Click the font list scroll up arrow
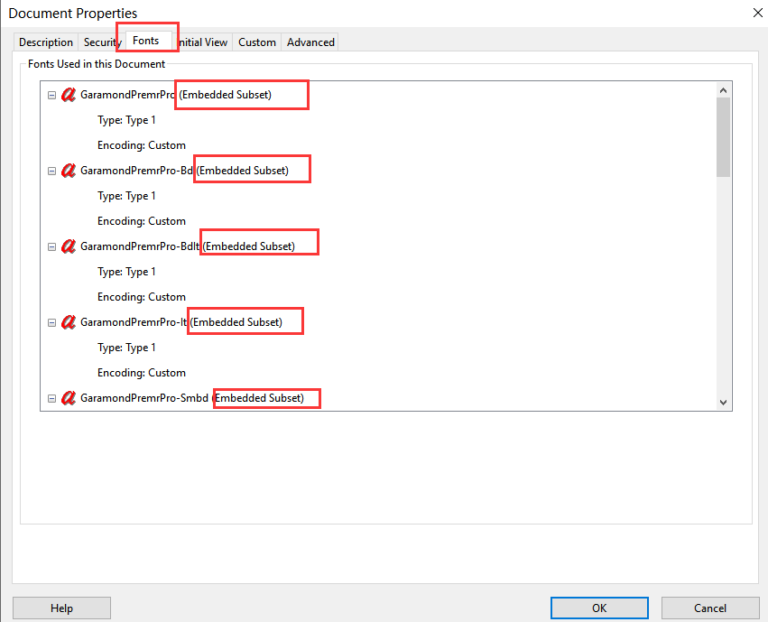This screenshot has width=768, height=622. [723, 91]
